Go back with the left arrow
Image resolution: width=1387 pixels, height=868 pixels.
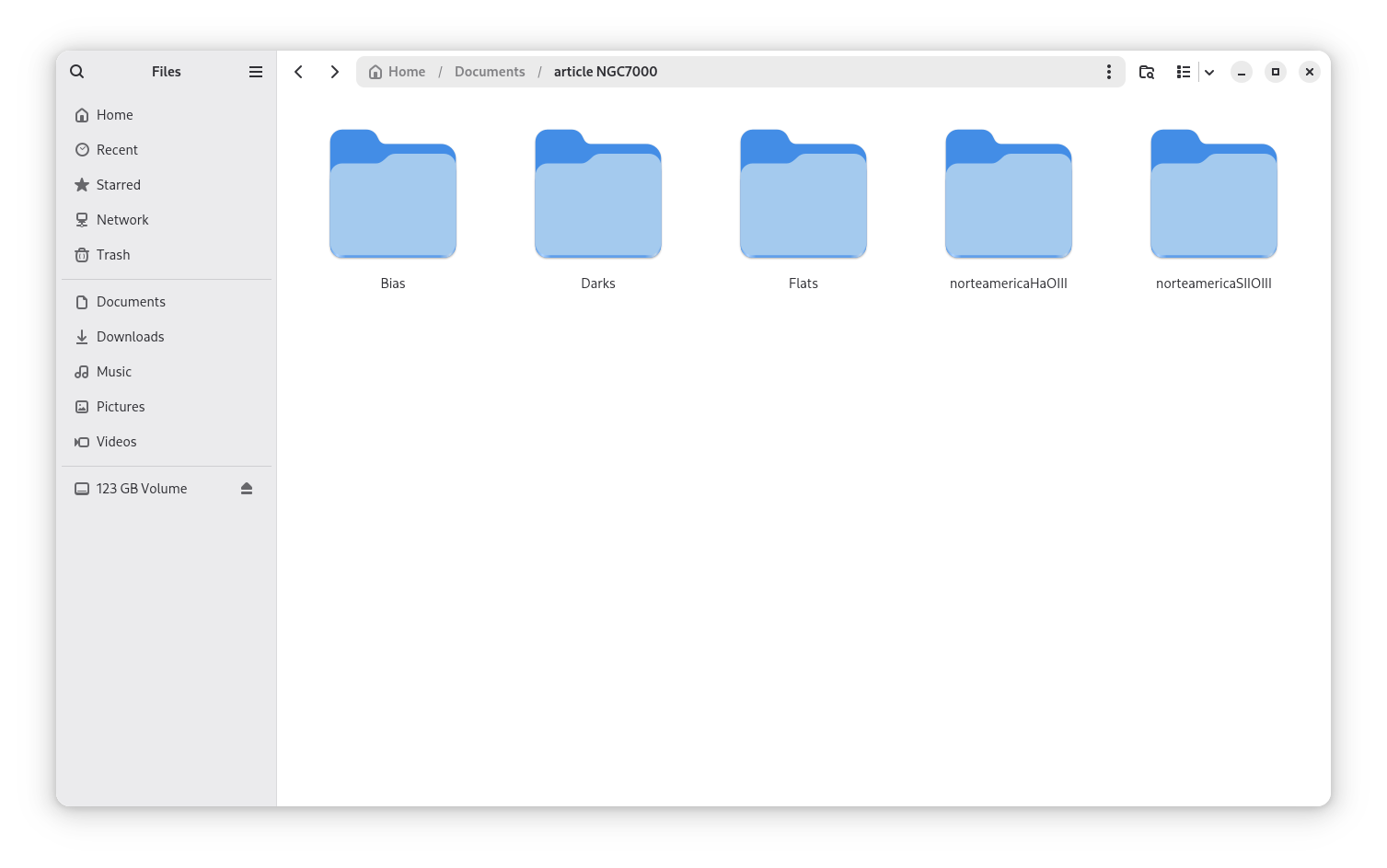tap(299, 72)
